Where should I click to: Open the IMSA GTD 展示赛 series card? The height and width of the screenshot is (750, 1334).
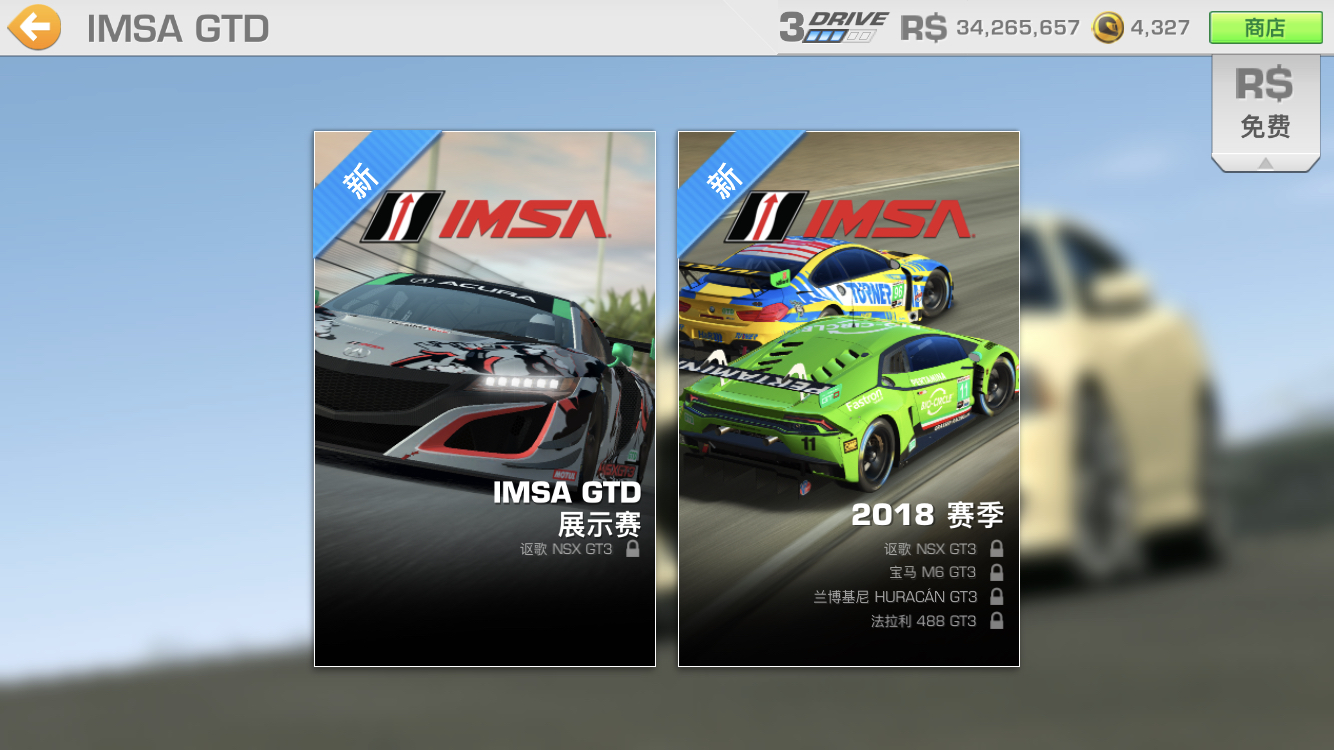point(485,399)
